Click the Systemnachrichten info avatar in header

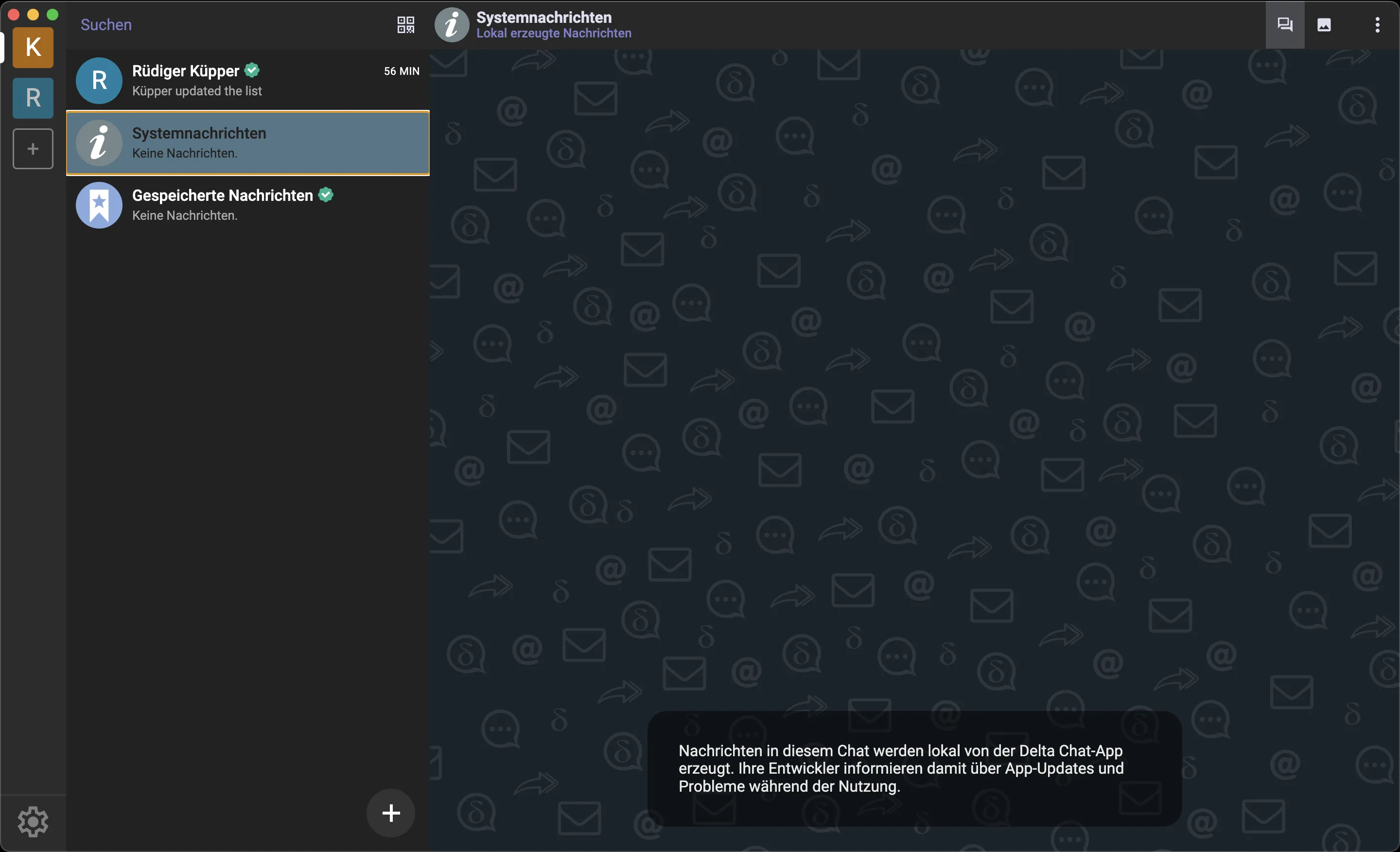451,24
